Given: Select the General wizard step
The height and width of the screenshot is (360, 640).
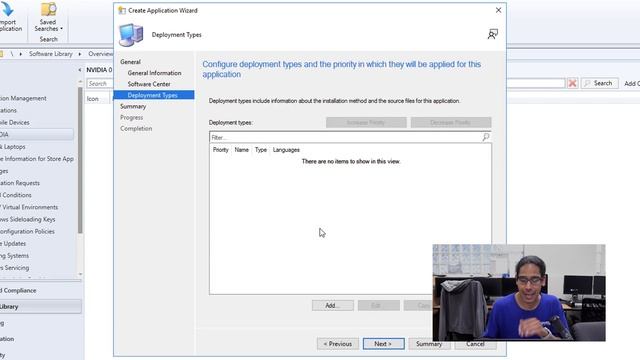Looking at the screenshot, I should click(x=130, y=62).
